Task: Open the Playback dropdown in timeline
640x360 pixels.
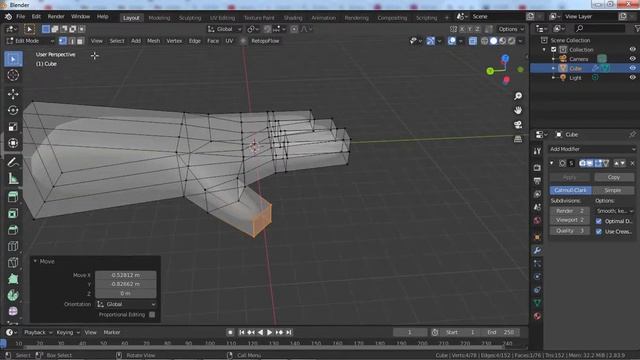Action: pos(38,332)
